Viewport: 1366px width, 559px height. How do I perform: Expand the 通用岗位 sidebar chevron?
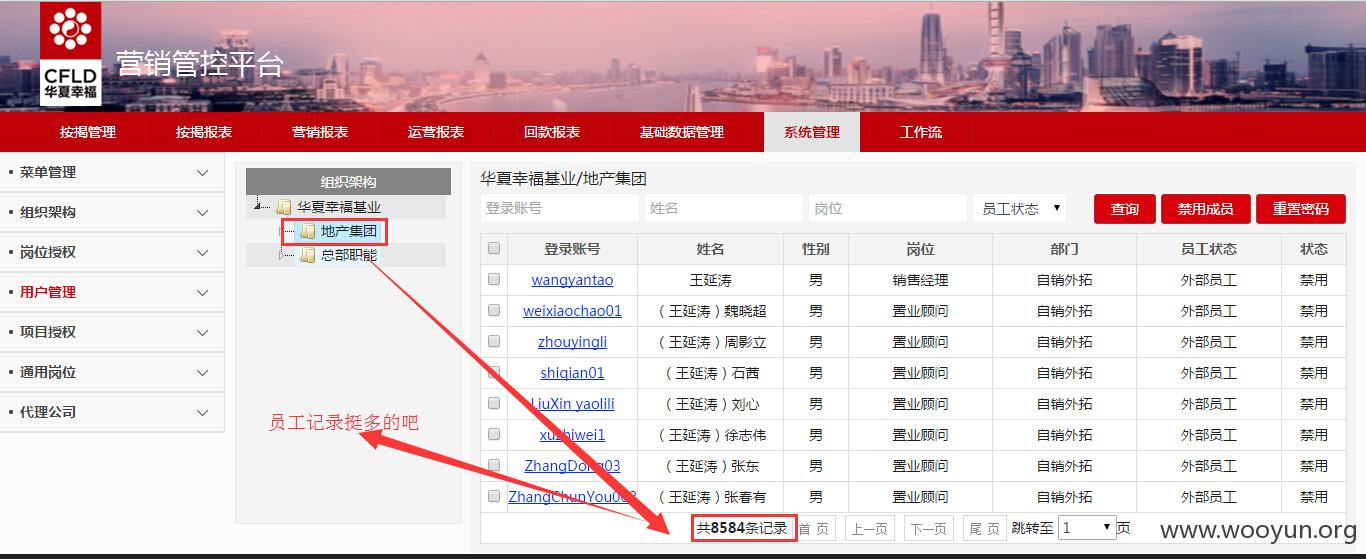[203, 373]
